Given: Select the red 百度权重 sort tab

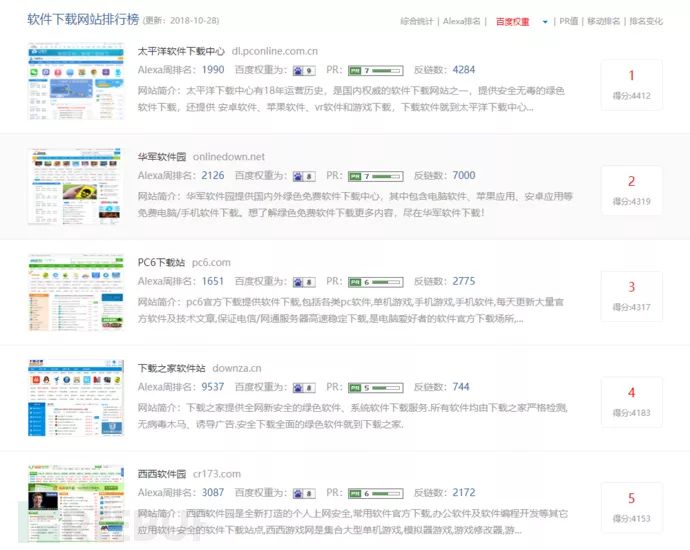Looking at the screenshot, I should [x=512, y=22].
